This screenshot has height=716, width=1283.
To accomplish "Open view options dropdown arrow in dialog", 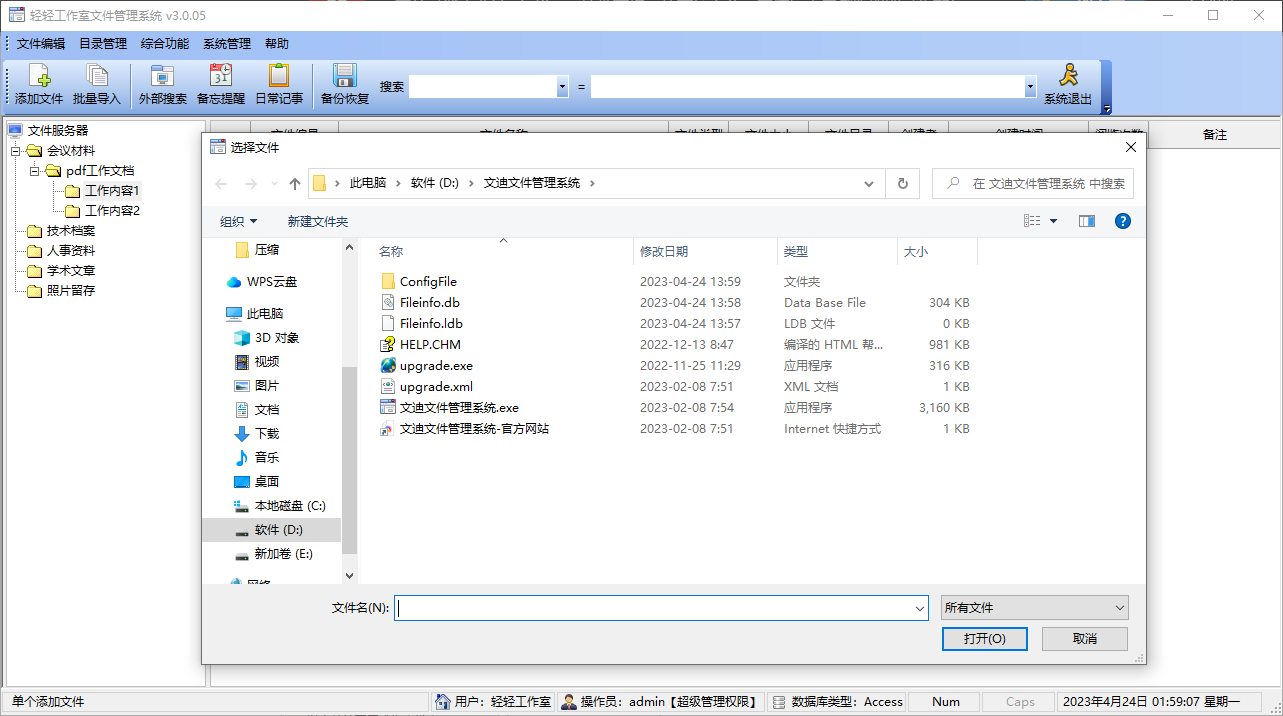I will point(1053,221).
